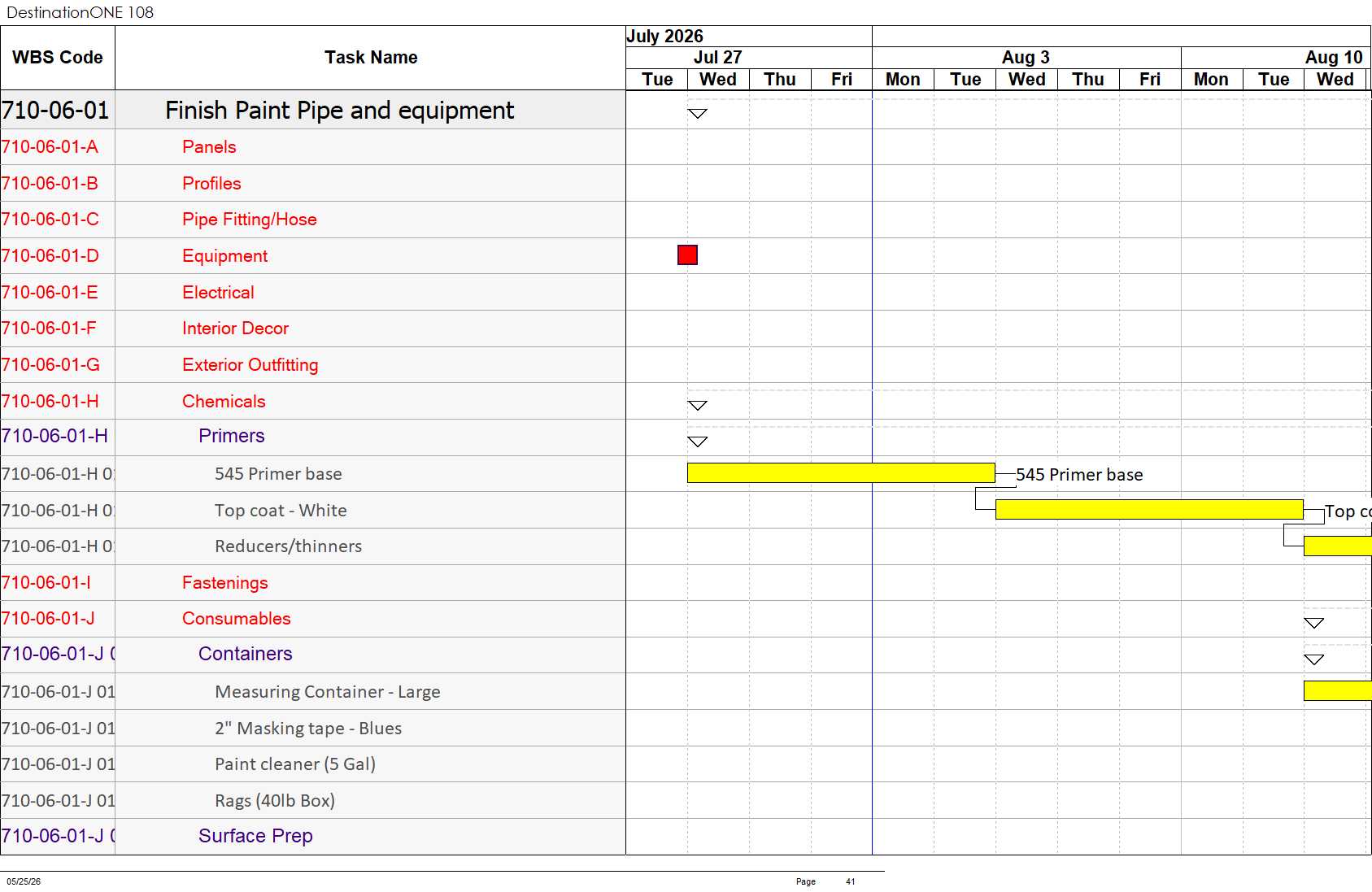
Task: Click the yellow Top coat - White bar
Action: coord(1149,509)
